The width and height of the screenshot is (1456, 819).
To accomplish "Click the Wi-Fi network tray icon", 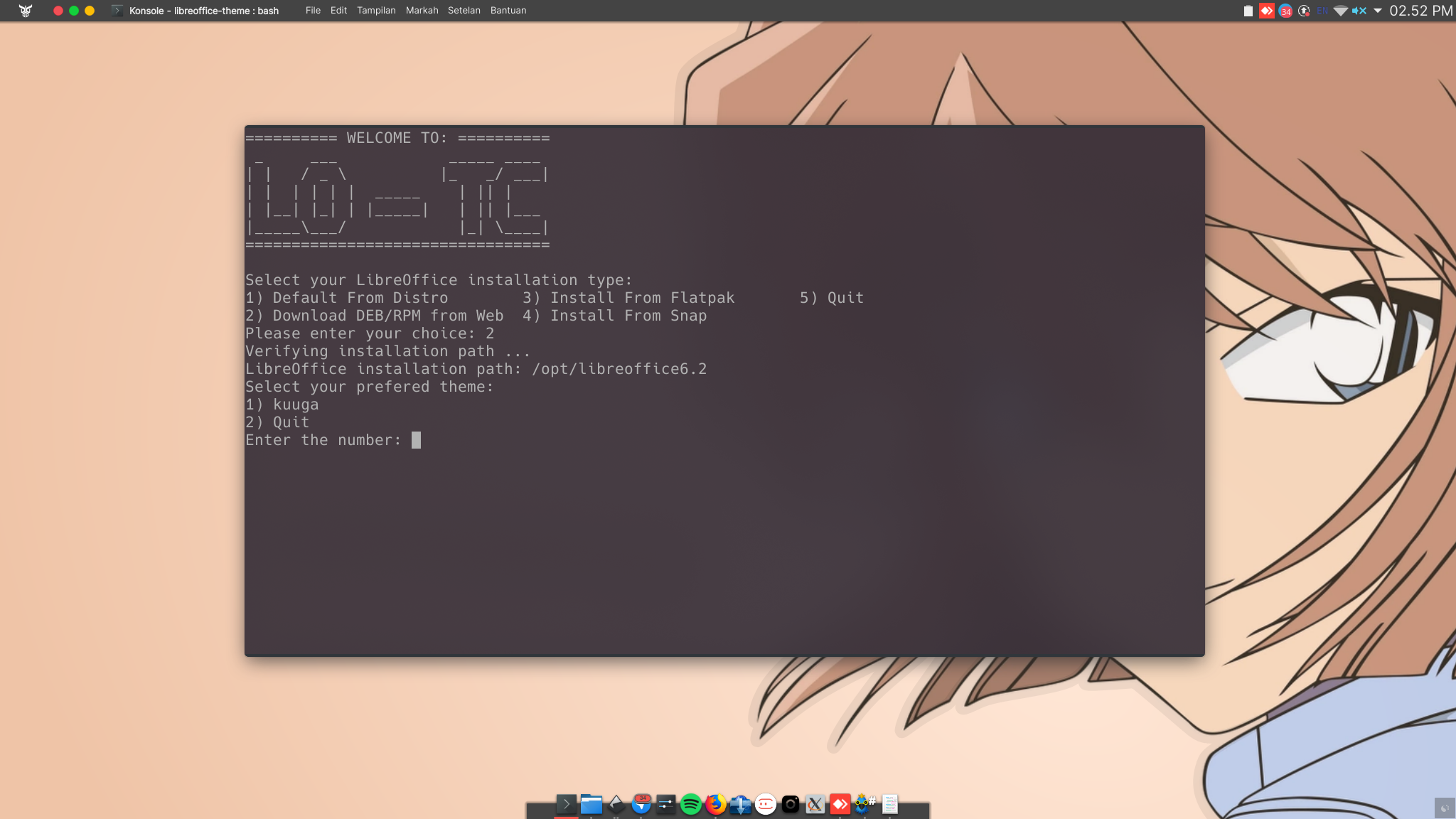I will [x=1340, y=11].
